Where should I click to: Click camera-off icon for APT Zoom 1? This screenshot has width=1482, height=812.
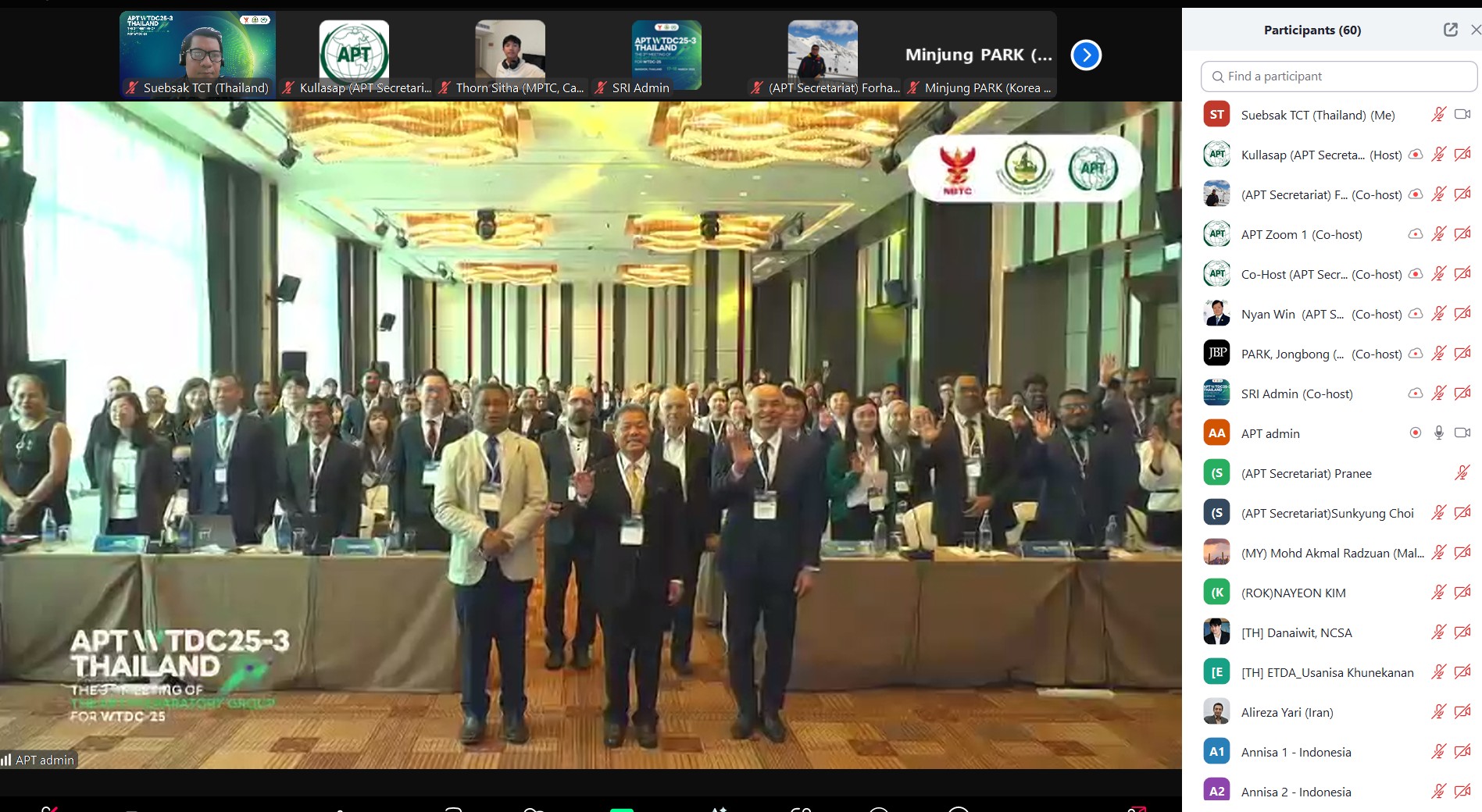point(1462,234)
